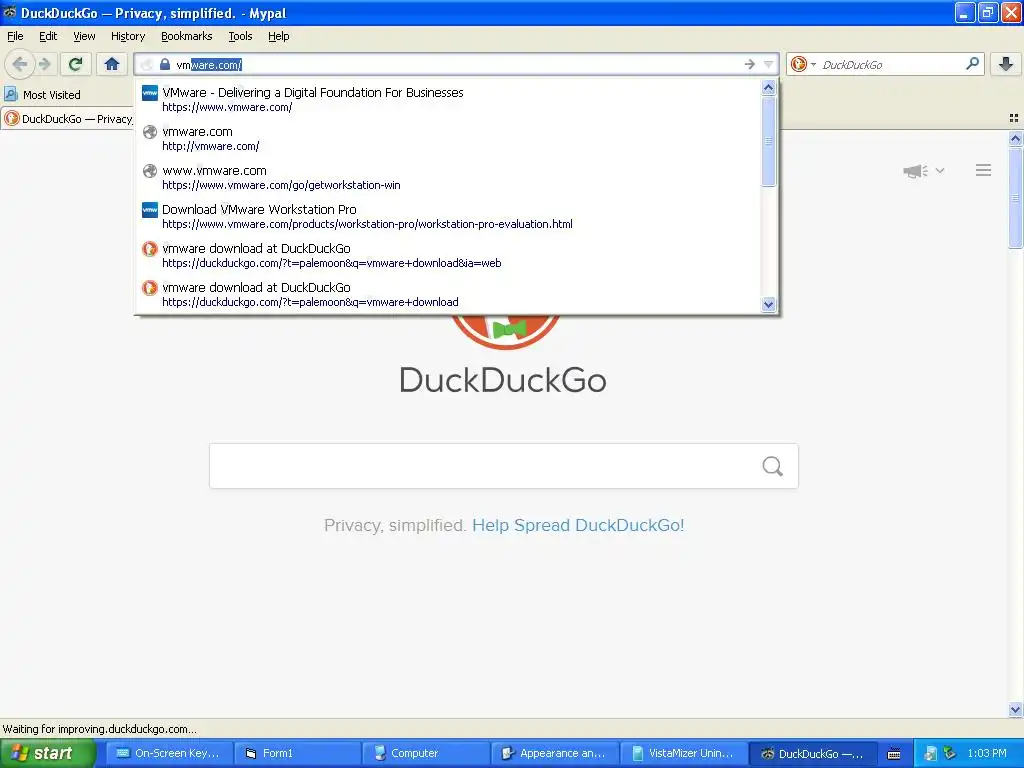
Task: Click page scrollbar down arrow
Action: pyautogui.click(x=1015, y=709)
